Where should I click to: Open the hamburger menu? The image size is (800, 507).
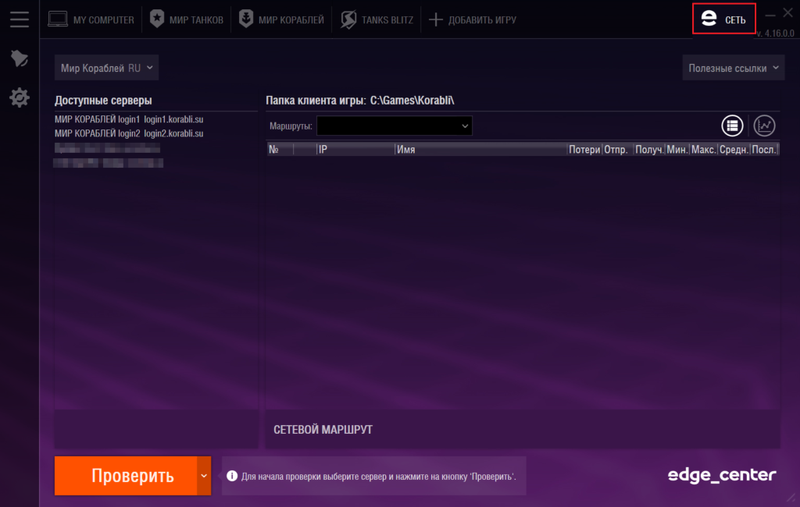tap(19, 19)
